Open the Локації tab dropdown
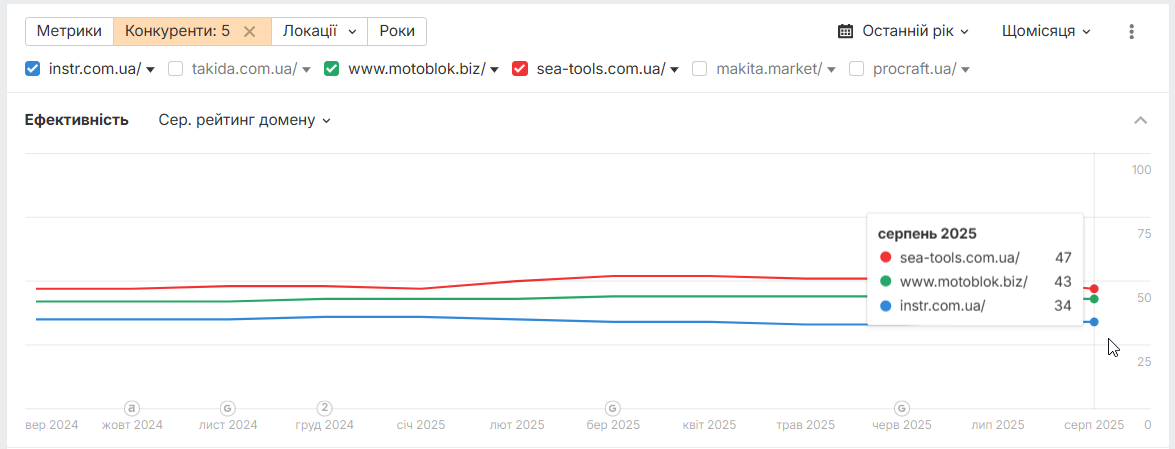 pos(319,31)
